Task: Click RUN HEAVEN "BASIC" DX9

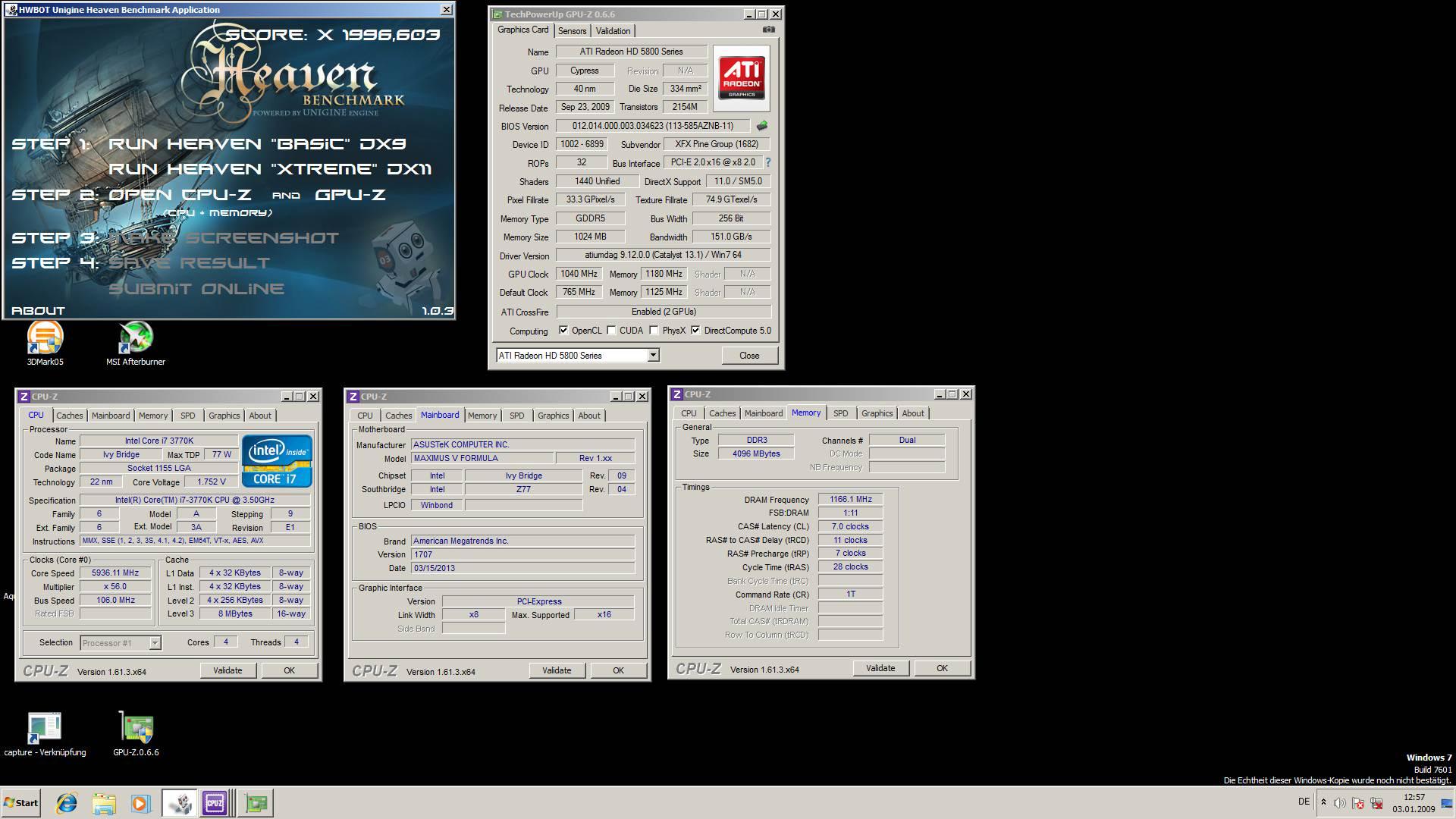Action: [x=258, y=144]
